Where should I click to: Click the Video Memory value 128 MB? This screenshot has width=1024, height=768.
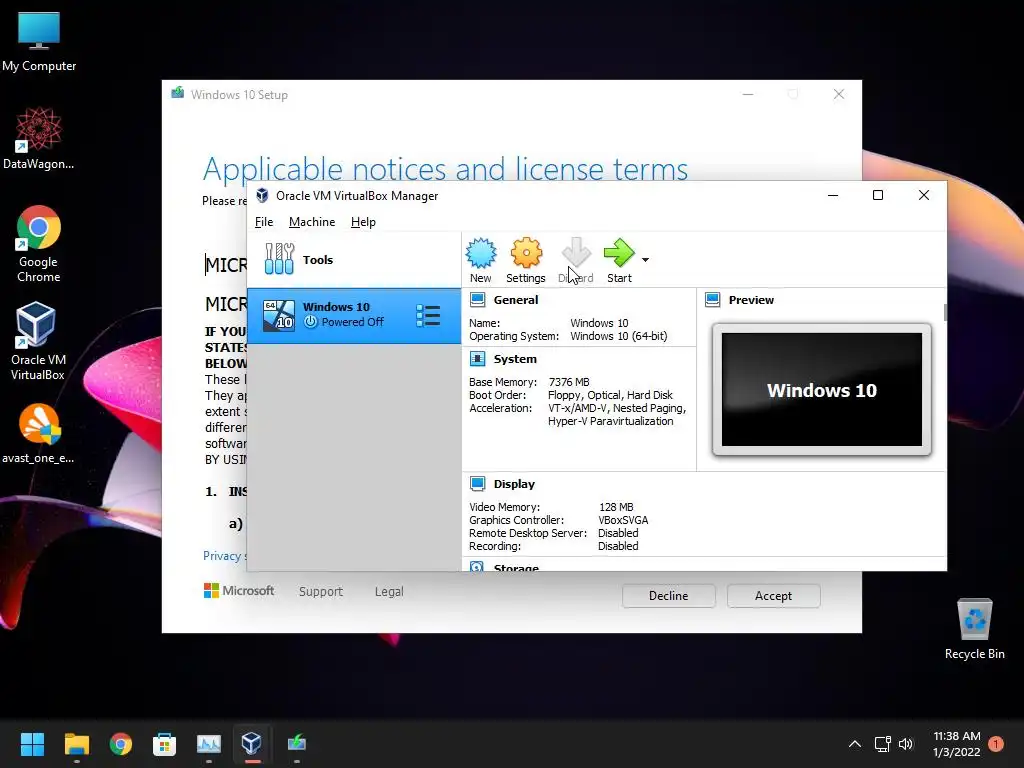(616, 507)
